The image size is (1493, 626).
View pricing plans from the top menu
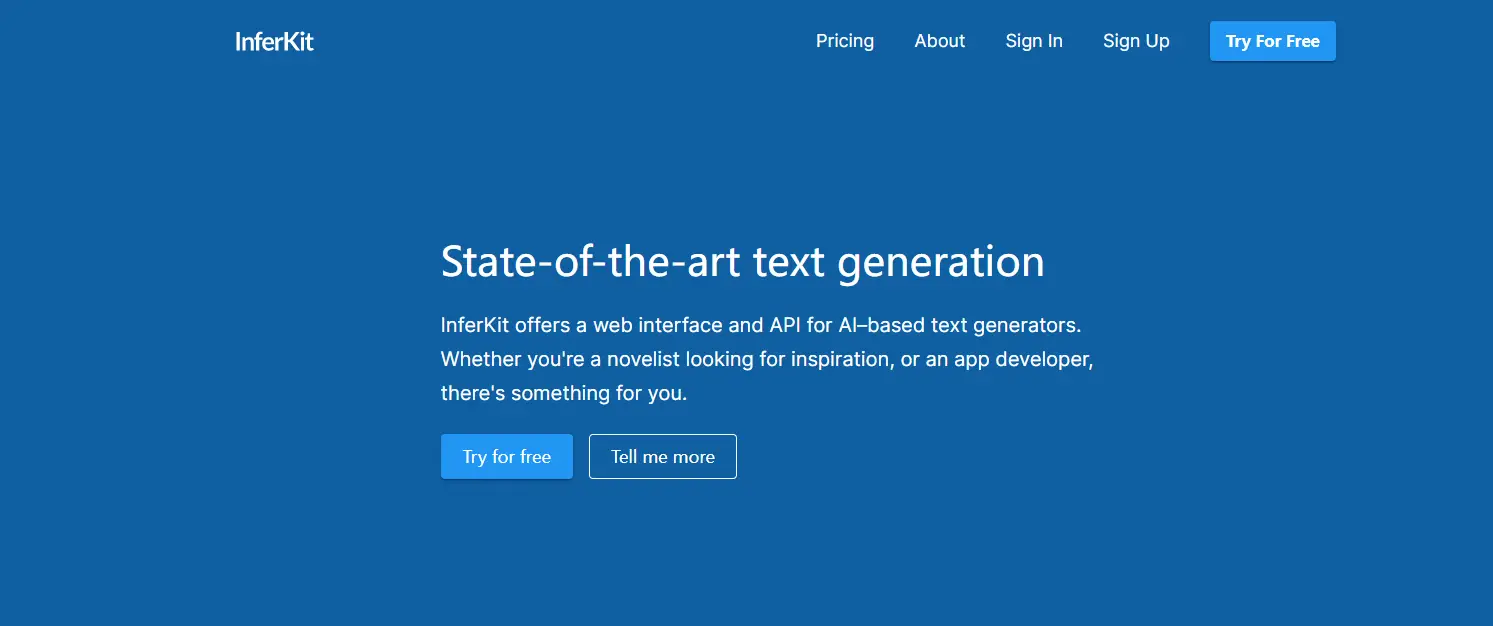pyautogui.click(x=844, y=41)
